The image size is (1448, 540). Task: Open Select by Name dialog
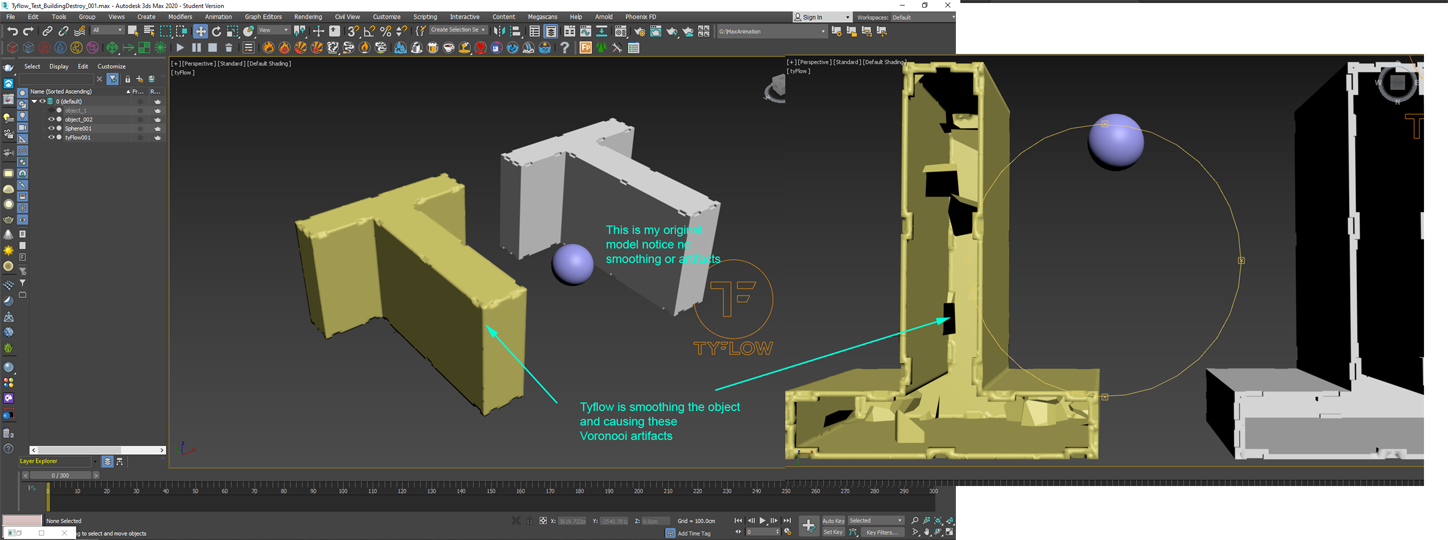[x=149, y=31]
